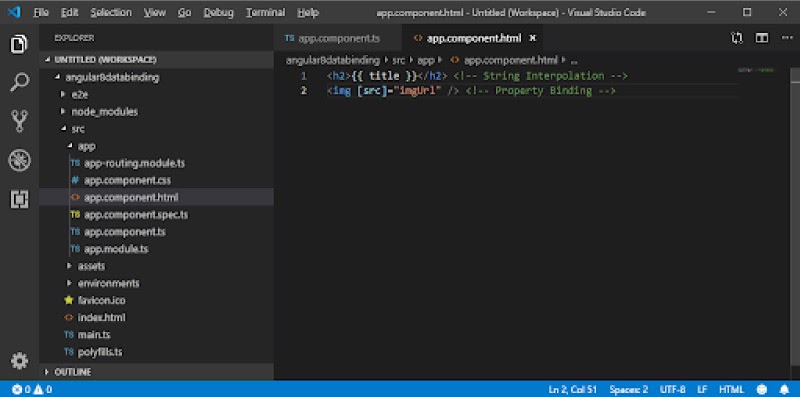Open the Debug menu
This screenshot has width=800, height=397.
click(x=218, y=13)
